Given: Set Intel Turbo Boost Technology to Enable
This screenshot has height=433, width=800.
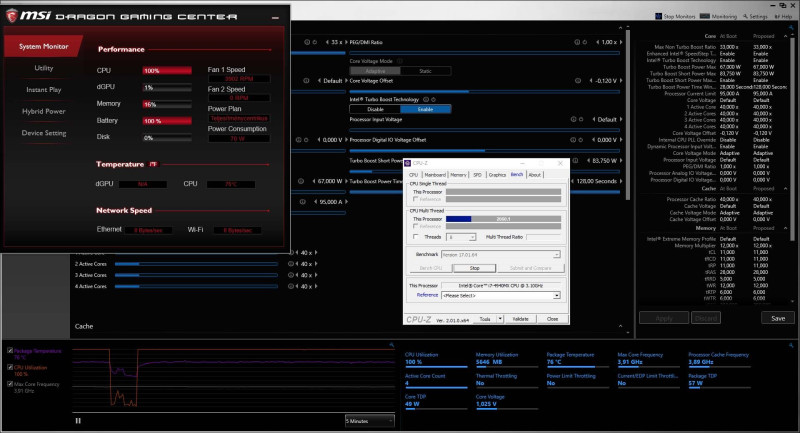Looking at the screenshot, I should point(426,109).
